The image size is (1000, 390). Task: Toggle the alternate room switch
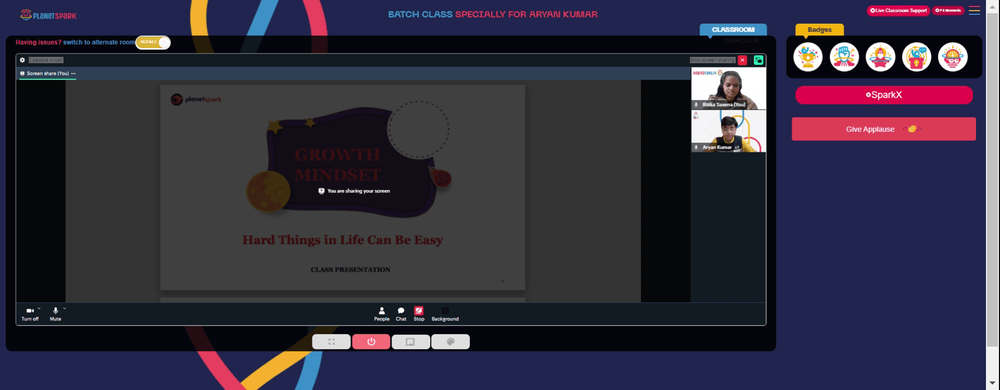[x=152, y=42]
